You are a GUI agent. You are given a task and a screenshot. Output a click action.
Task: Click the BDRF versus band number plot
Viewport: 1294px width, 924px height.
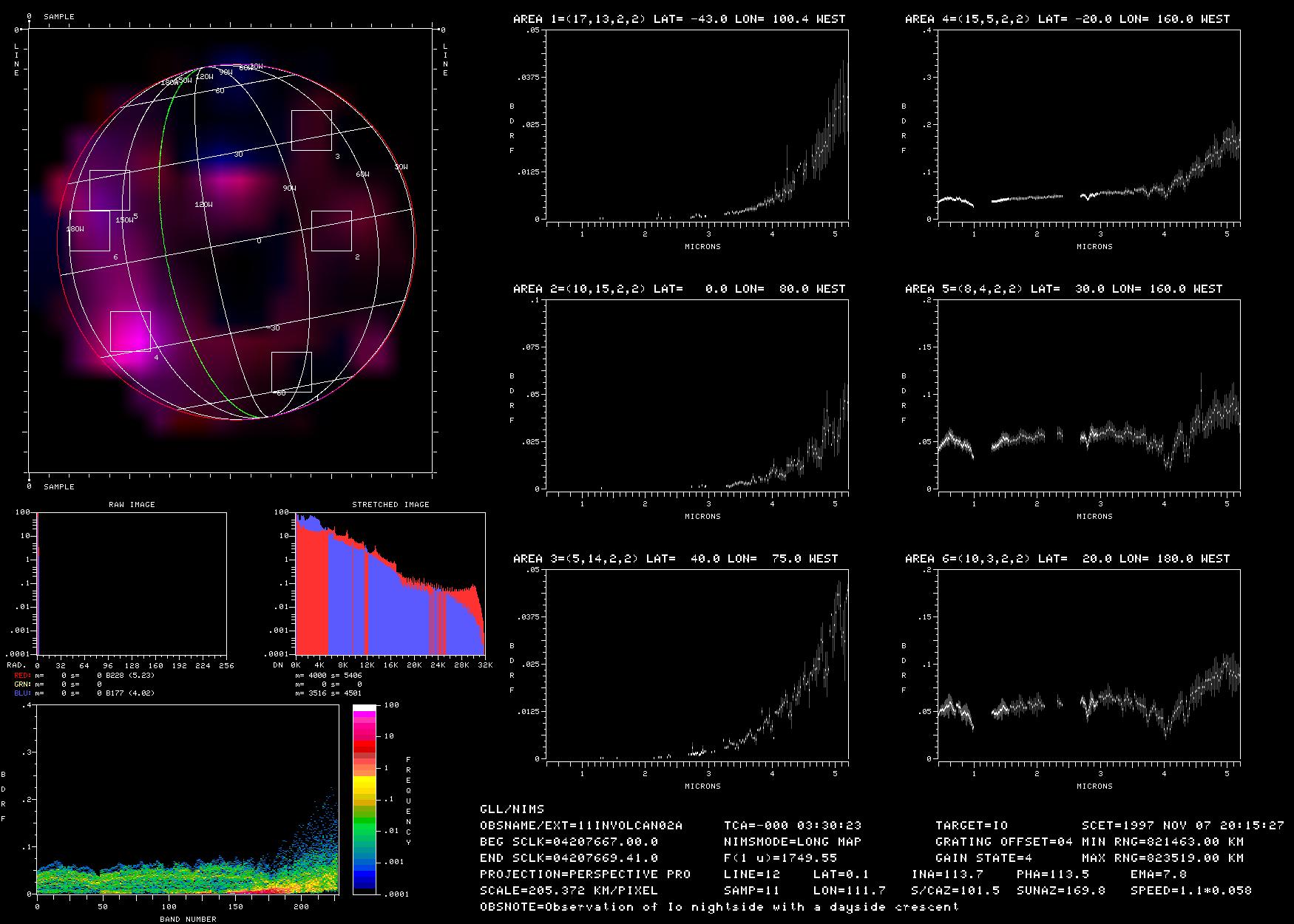click(188, 800)
